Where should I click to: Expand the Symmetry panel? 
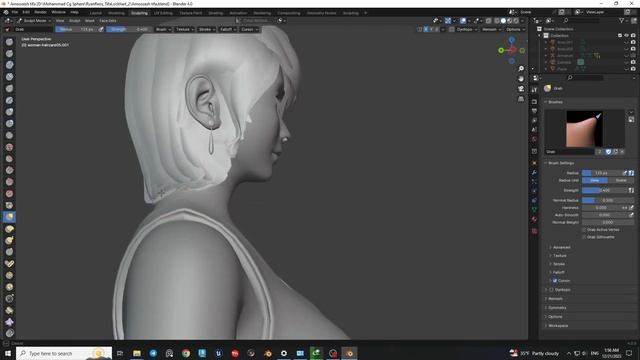pyautogui.click(x=557, y=308)
